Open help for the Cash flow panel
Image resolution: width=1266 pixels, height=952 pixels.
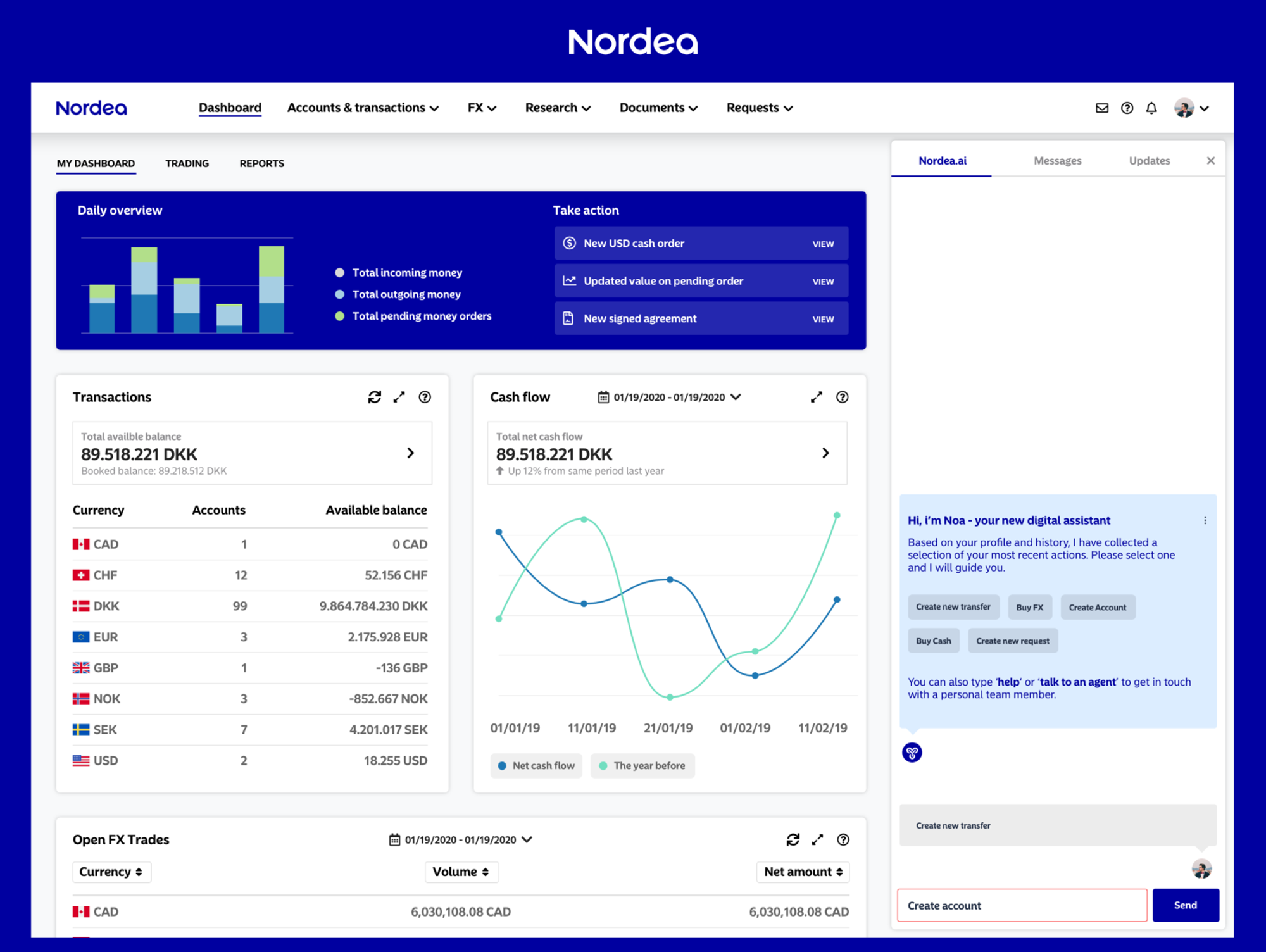click(x=843, y=397)
